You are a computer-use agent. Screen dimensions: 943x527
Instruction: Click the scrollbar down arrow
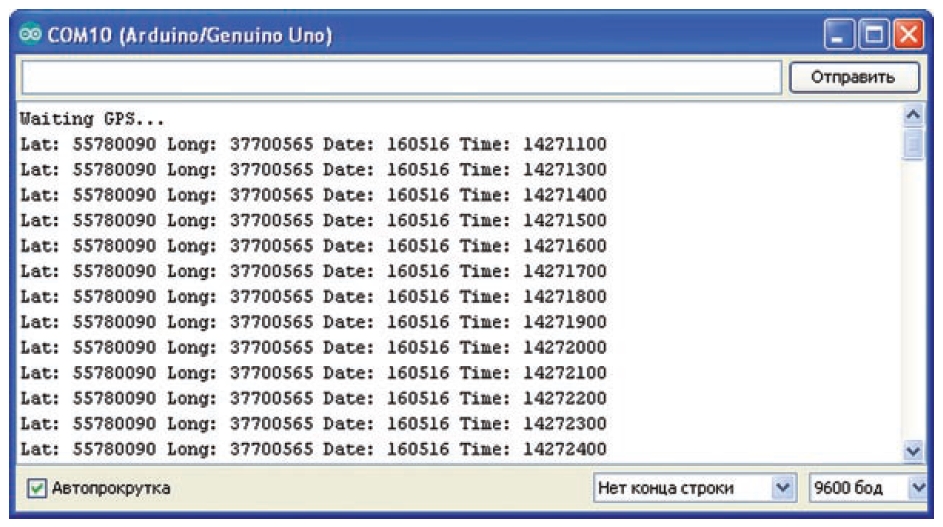[x=913, y=449]
